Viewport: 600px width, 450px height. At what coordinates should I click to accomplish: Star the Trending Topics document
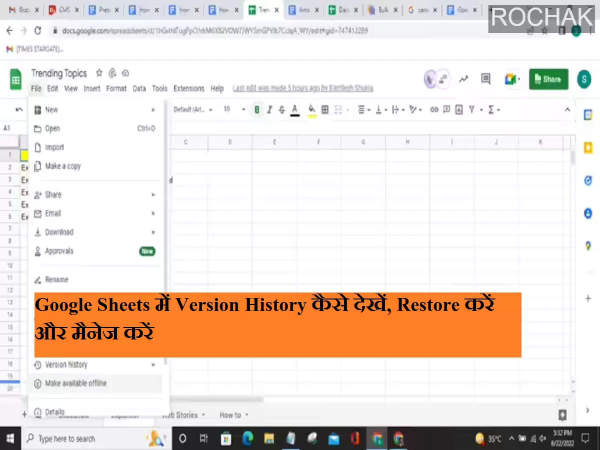click(98, 73)
